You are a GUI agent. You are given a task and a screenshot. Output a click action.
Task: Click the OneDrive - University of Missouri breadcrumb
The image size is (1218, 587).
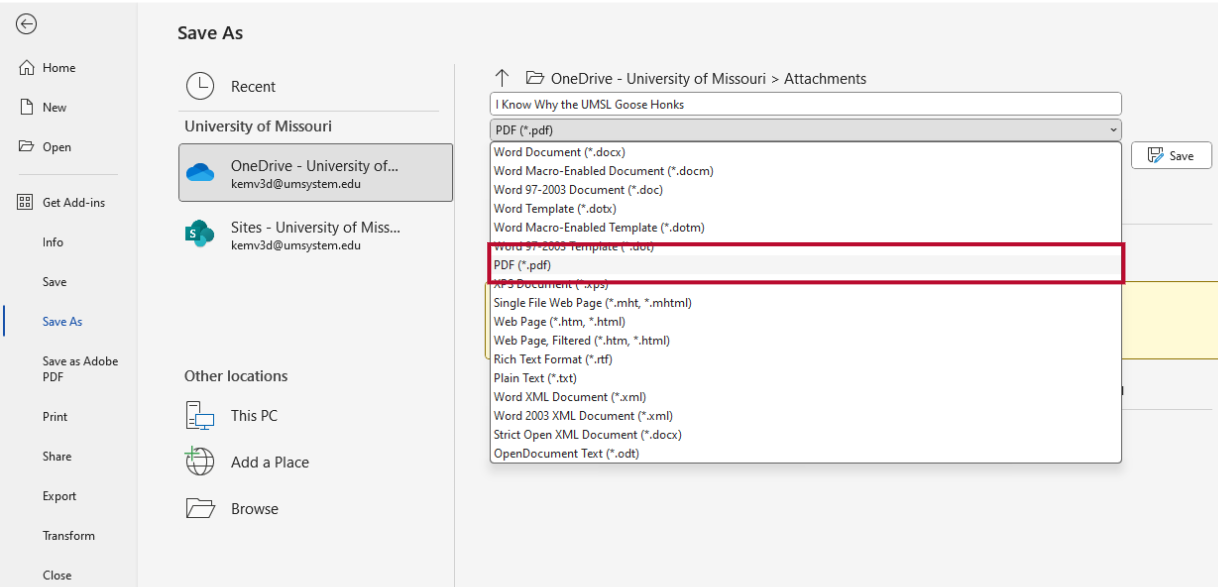click(658, 78)
